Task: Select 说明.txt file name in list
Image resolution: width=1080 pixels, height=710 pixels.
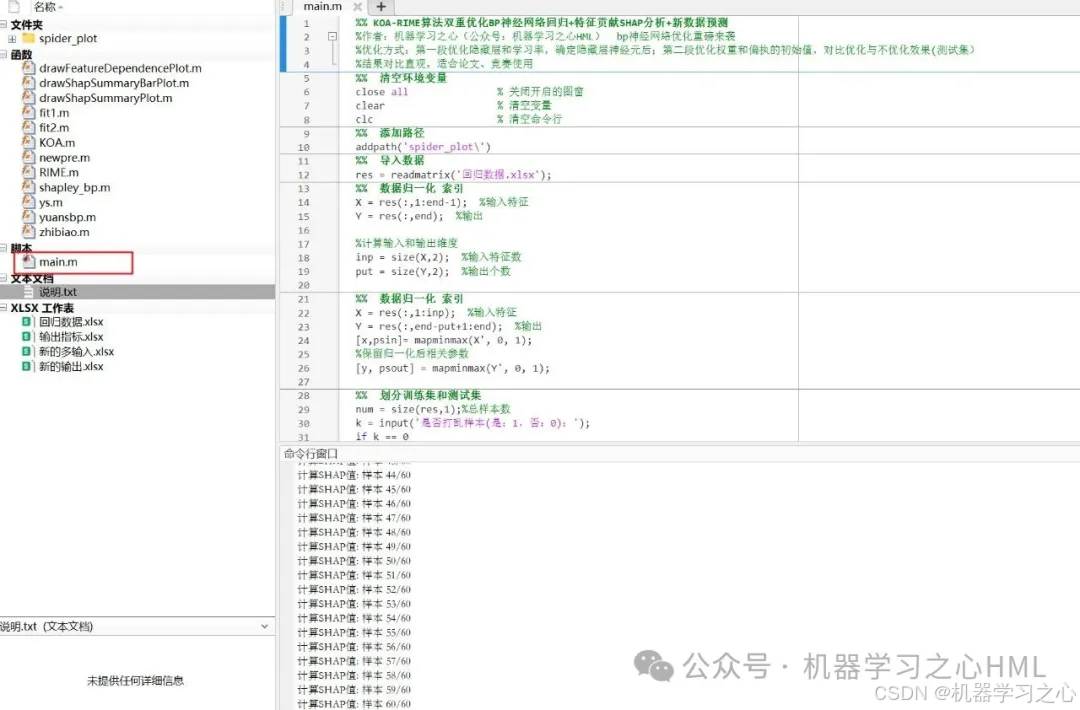Action: (58, 292)
